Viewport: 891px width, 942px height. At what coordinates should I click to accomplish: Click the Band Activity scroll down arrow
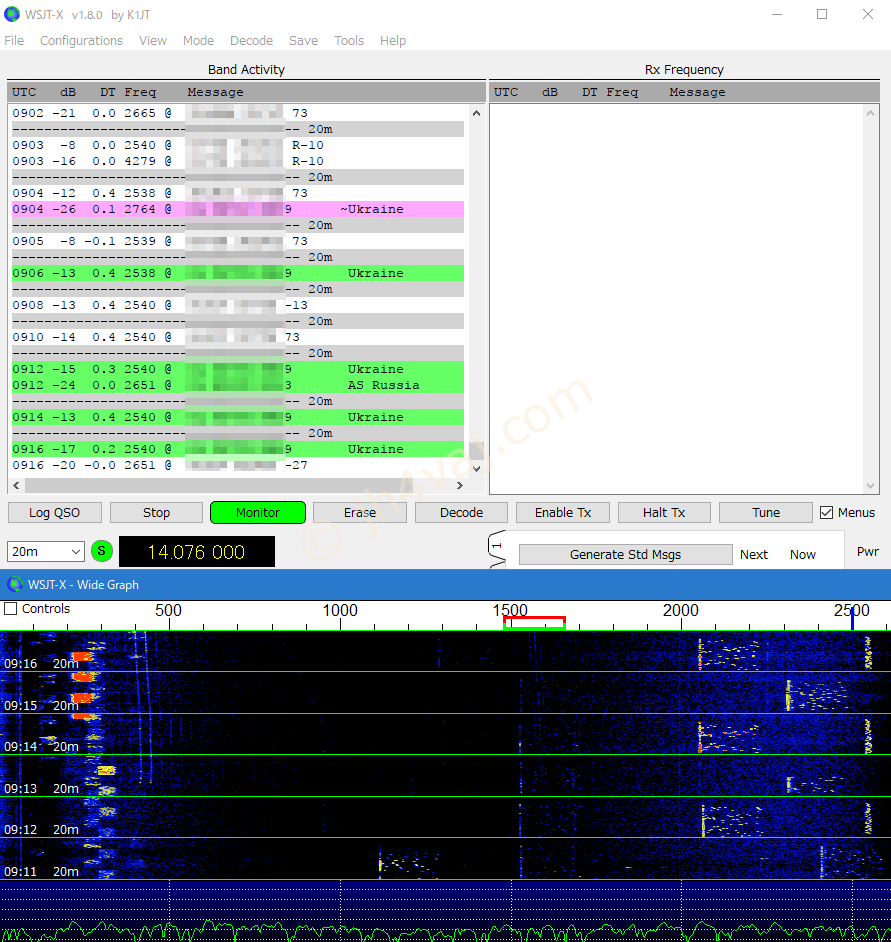tap(476, 469)
